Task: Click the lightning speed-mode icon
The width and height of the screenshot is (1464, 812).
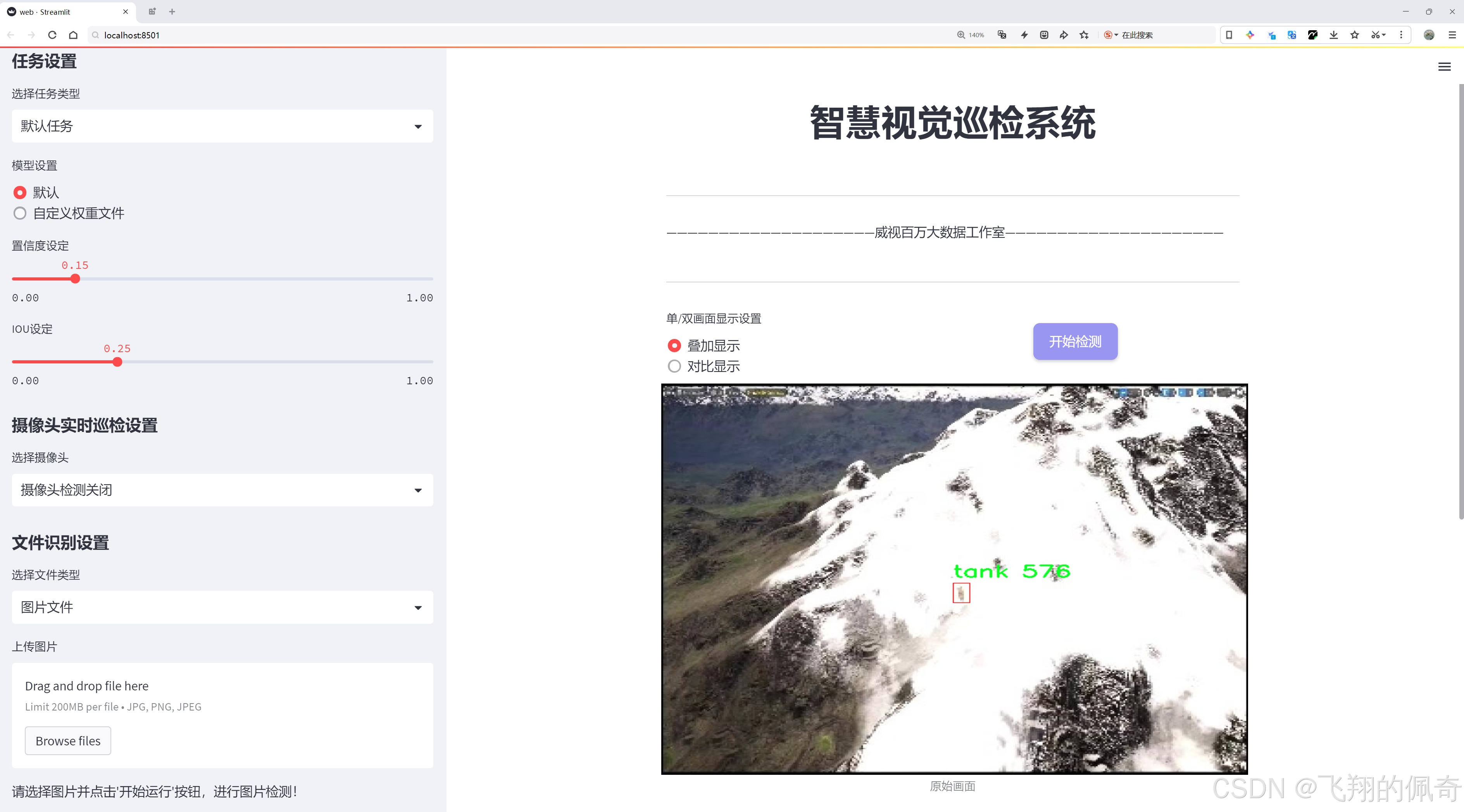Action: point(1024,35)
